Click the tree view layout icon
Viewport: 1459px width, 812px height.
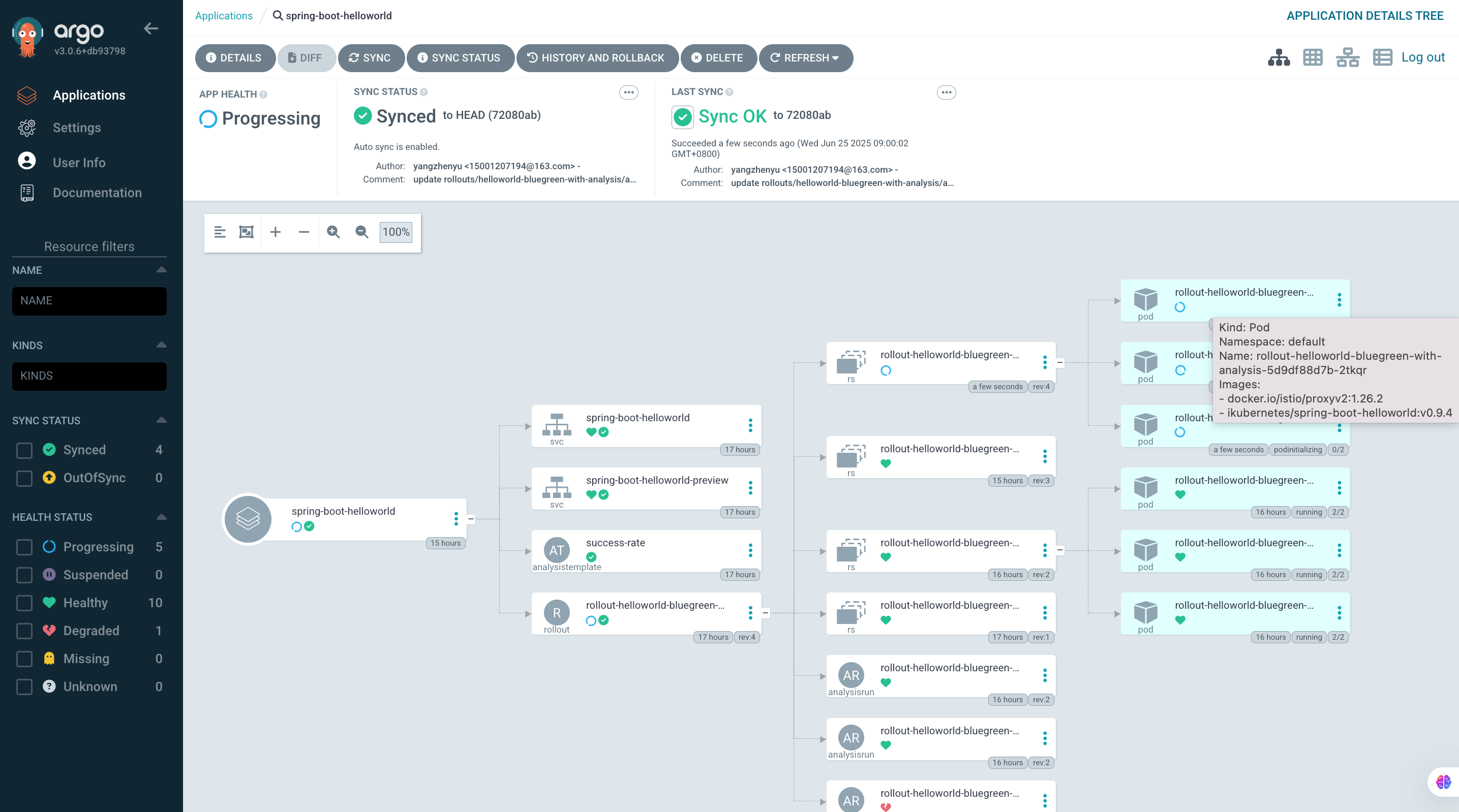pos(1279,58)
